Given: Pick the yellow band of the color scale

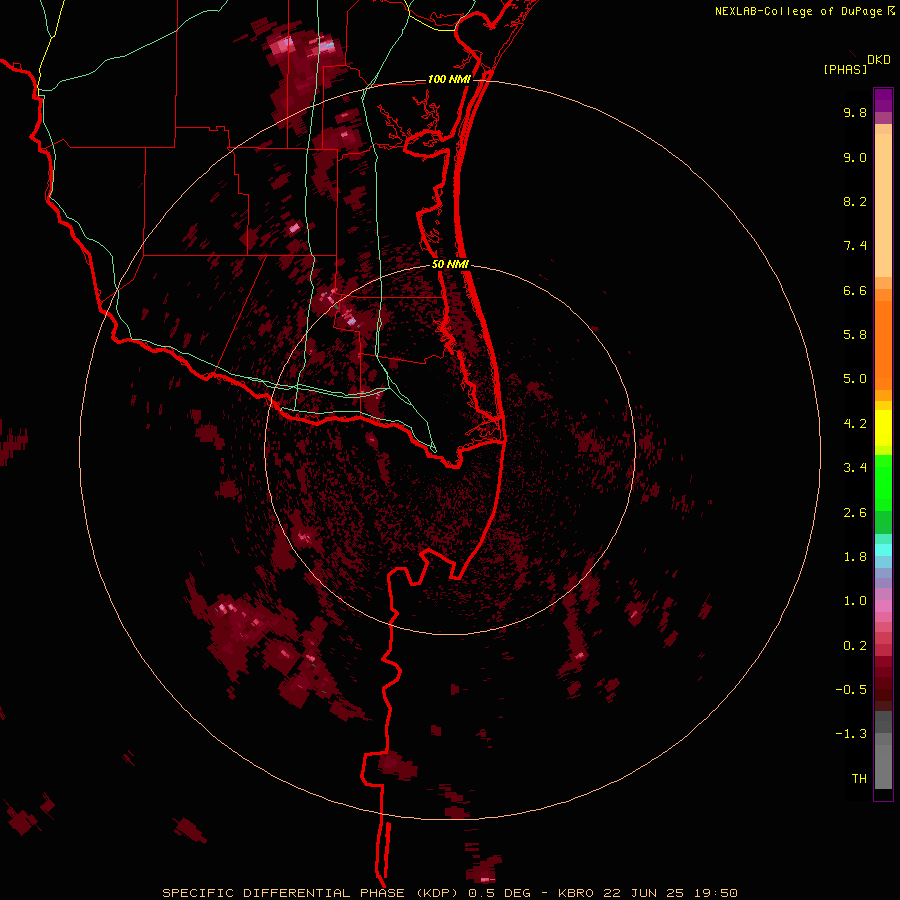Looking at the screenshot, I should point(883,428).
